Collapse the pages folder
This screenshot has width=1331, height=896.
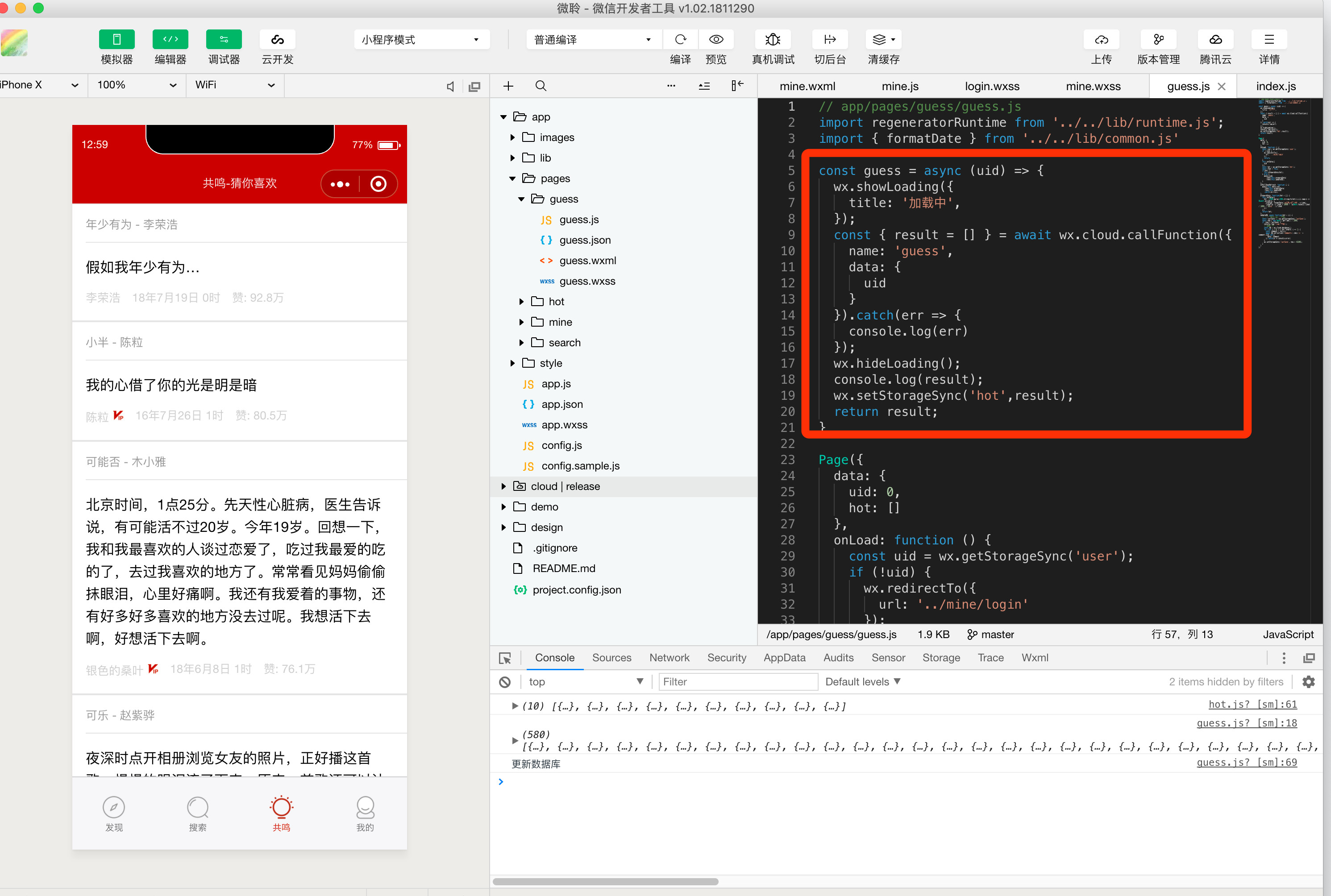pyautogui.click(x=512, y=179)
